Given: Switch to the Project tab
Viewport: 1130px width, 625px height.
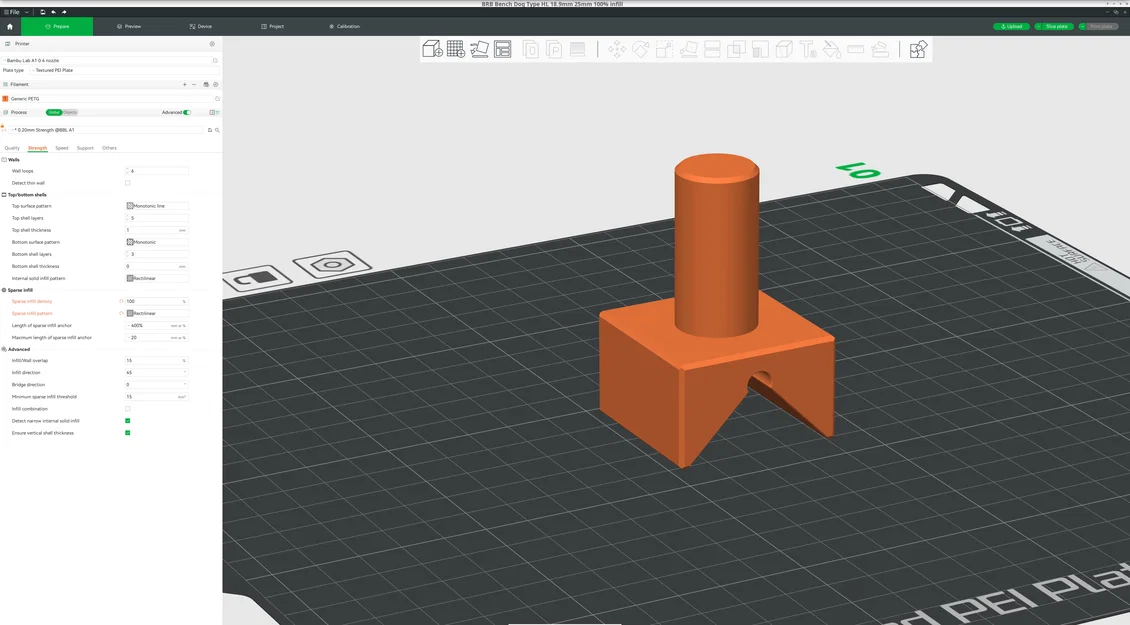Looking at the screenshot, I should (273, 26).
